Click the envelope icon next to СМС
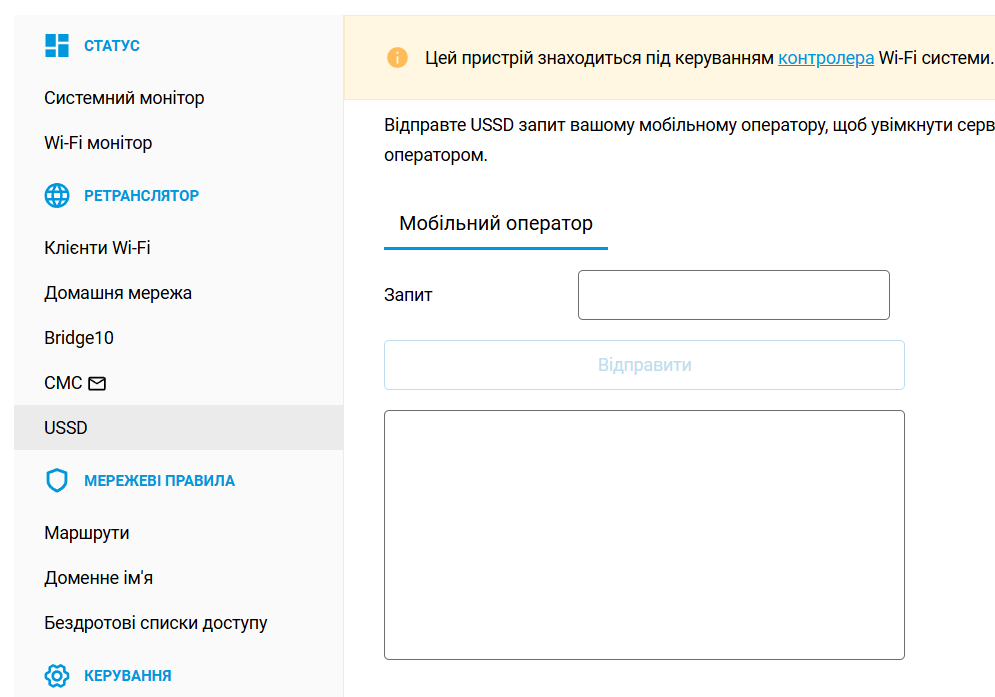The width and height of the screenshot is (995, 697). [97, 383]
